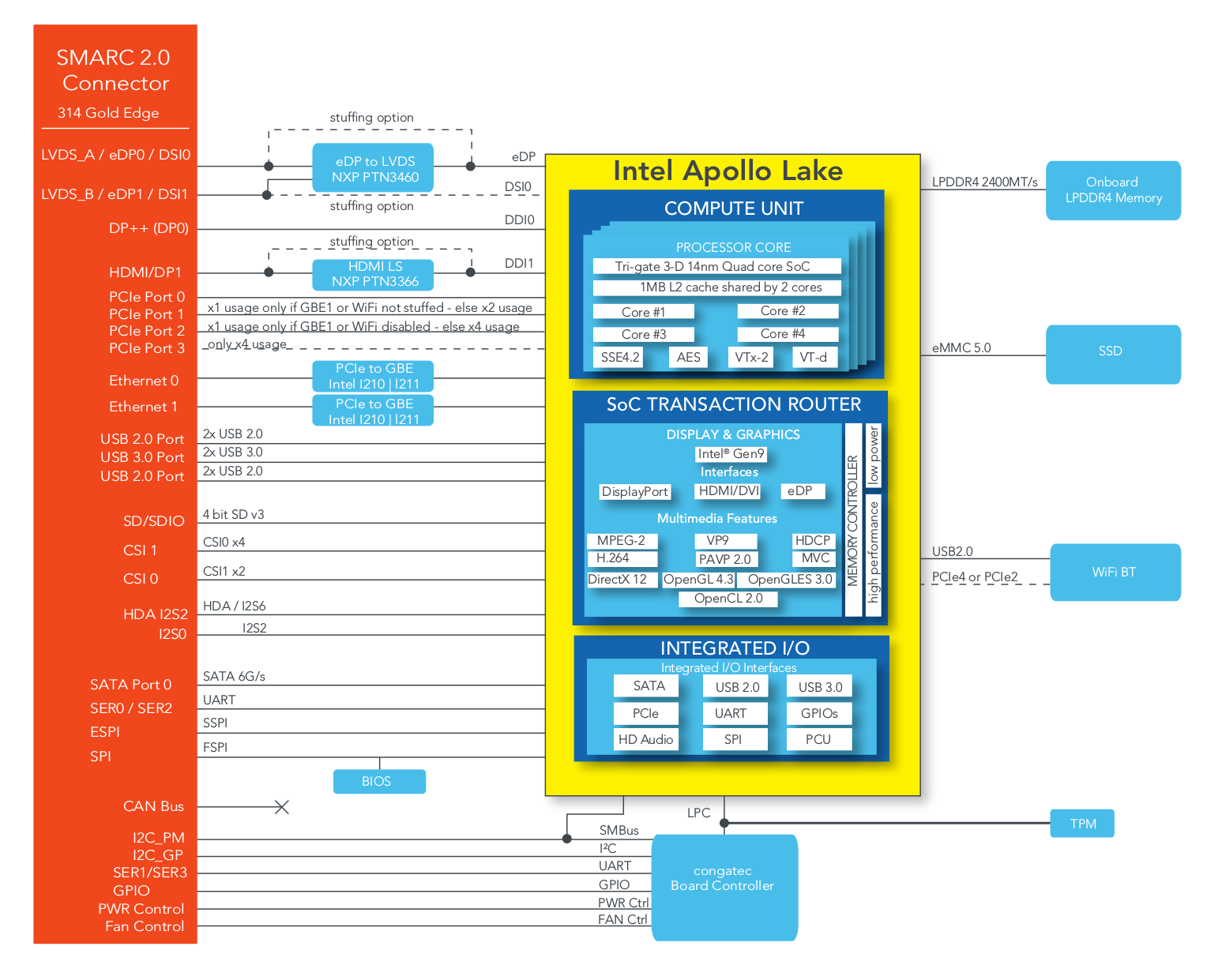Click the OpenCL 2.0 box
The width and height of the screenshot is (1207, 980).
point(728,599)
